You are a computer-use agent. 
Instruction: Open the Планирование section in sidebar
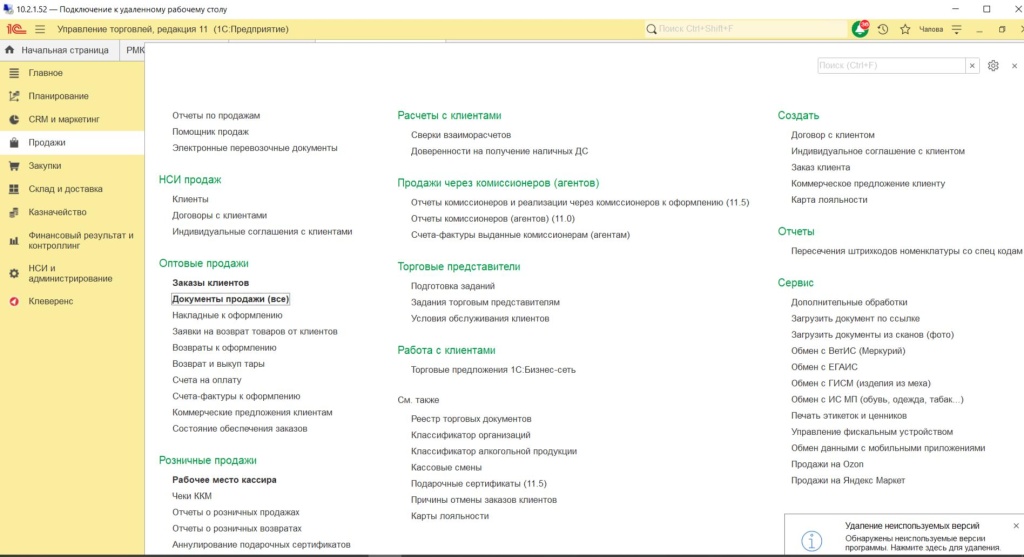72,96
